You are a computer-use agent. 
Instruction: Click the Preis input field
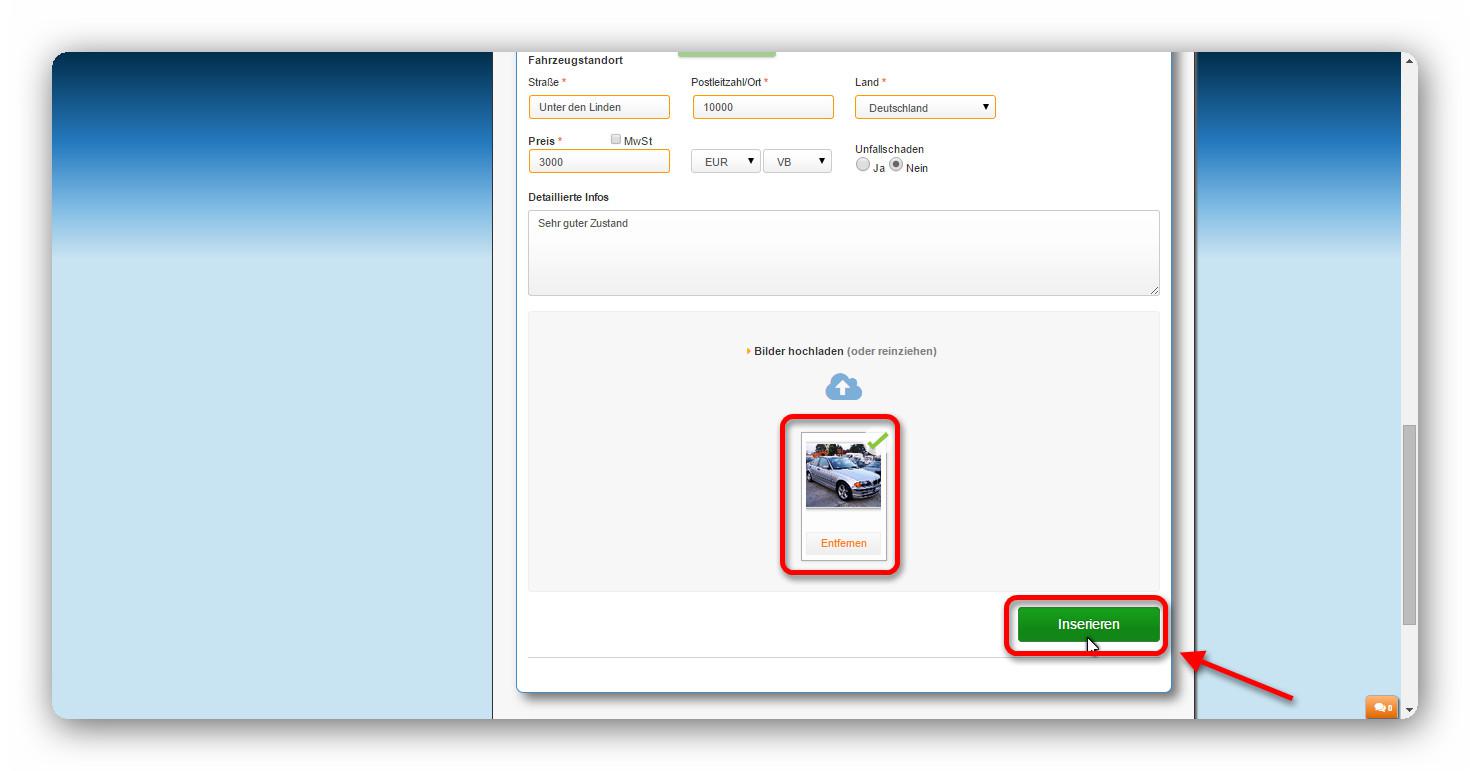pyautogui.click(x=599, y=161)
